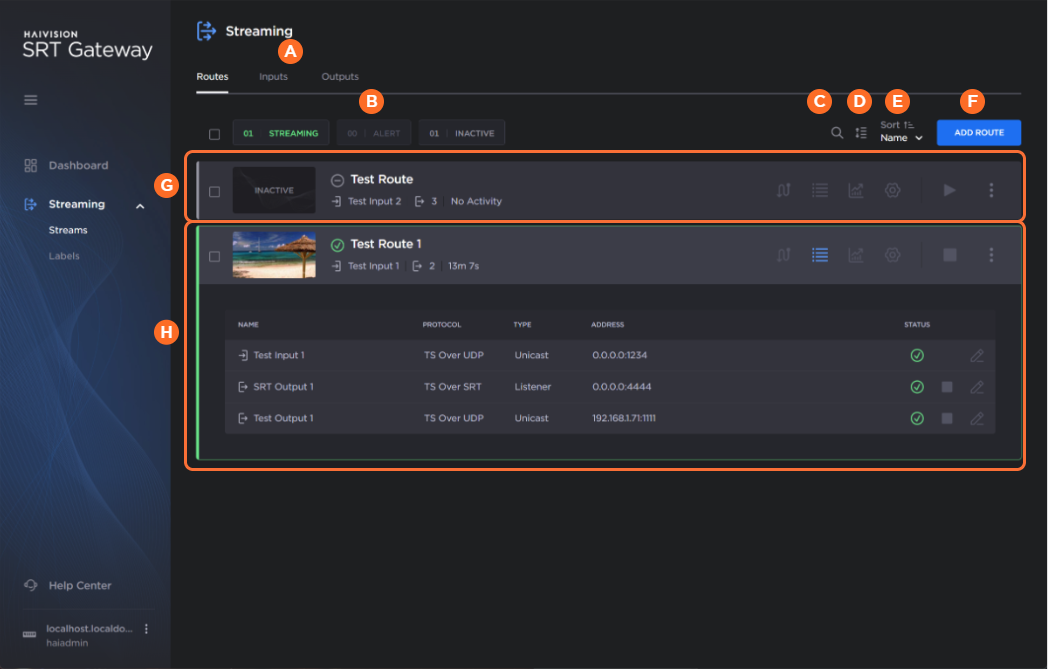Screen dimensions: 1048x670
Task: Check the Test Route 1 checkbox
Action: click(214, 256)
